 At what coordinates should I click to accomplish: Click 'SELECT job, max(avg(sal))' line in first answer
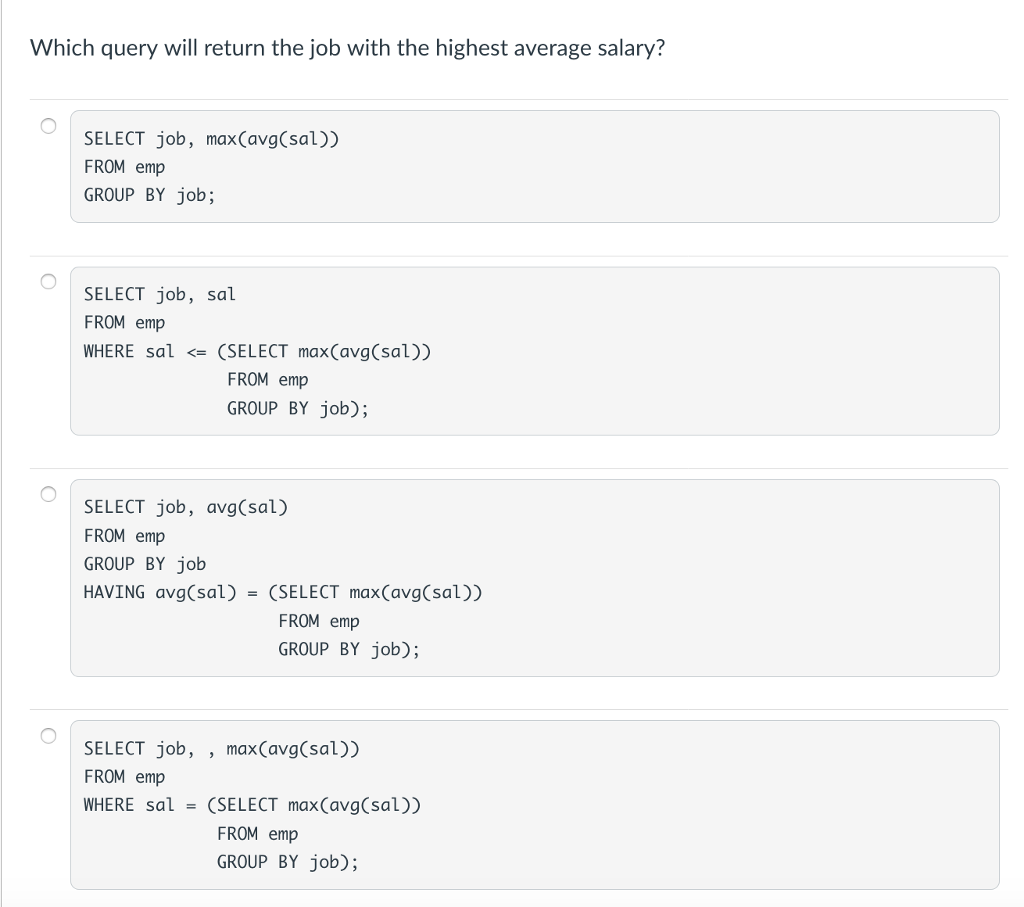pos(212,139)
